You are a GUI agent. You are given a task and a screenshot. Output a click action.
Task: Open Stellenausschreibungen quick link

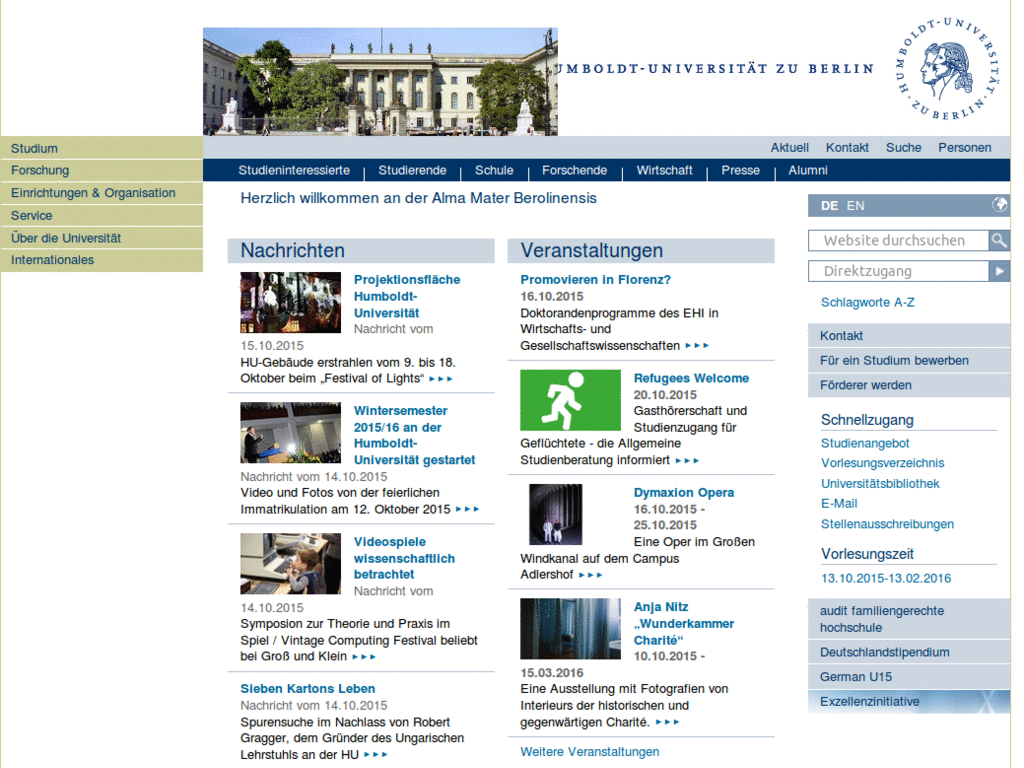pyautogui.click(x=887, y=524)
